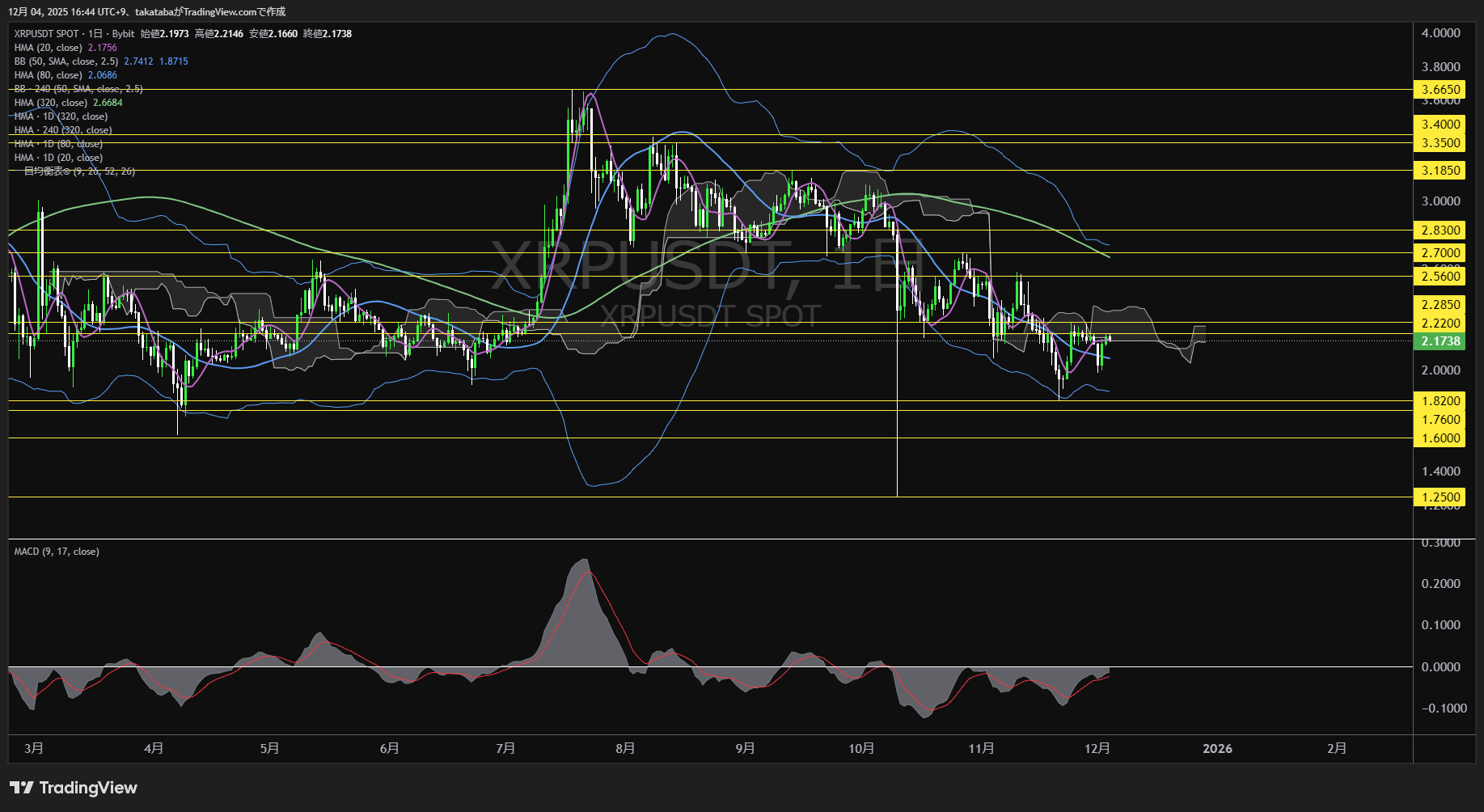The height and width of the screenshot is (812, 1484).
Task: Click the TradingView logo icon
Action: (x=21, y=788)
